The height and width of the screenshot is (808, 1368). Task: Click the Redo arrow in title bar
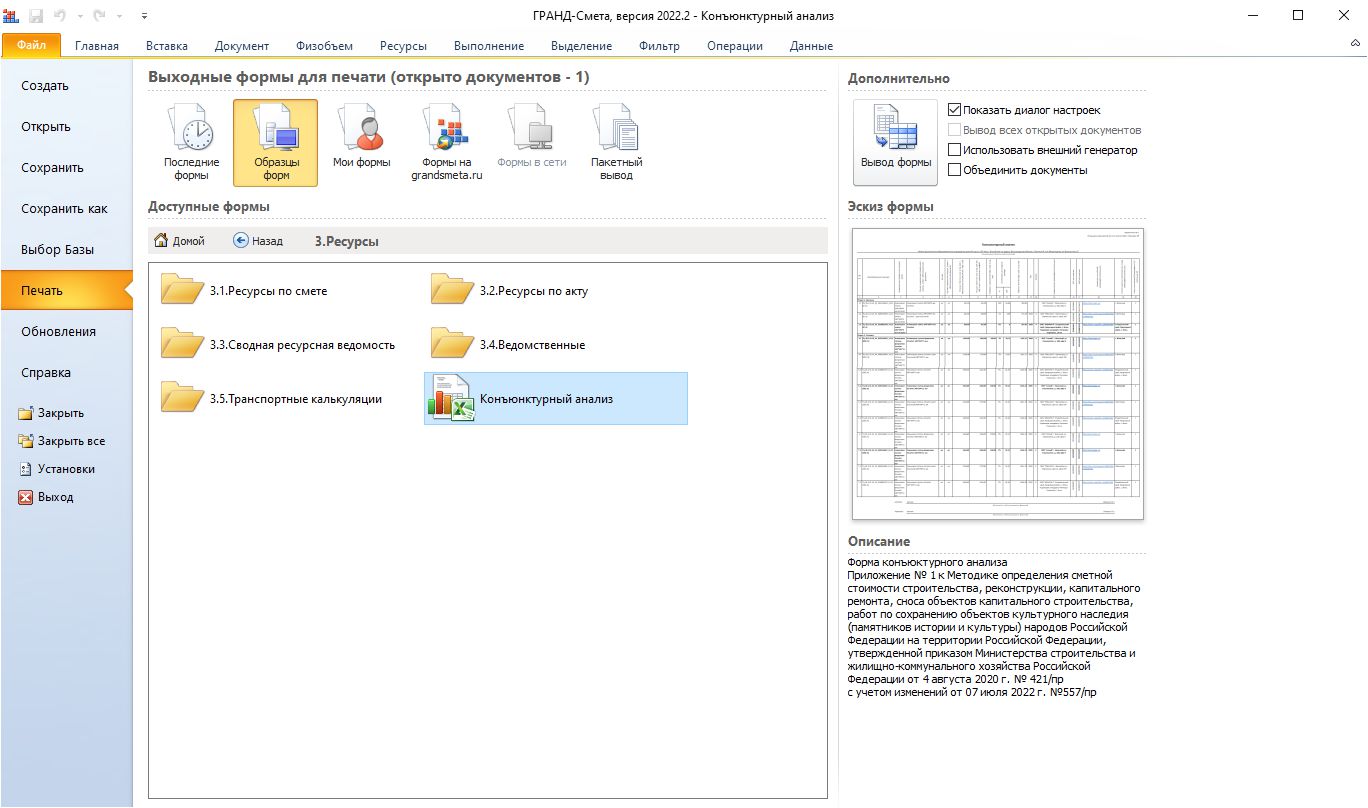click(98, 16)
